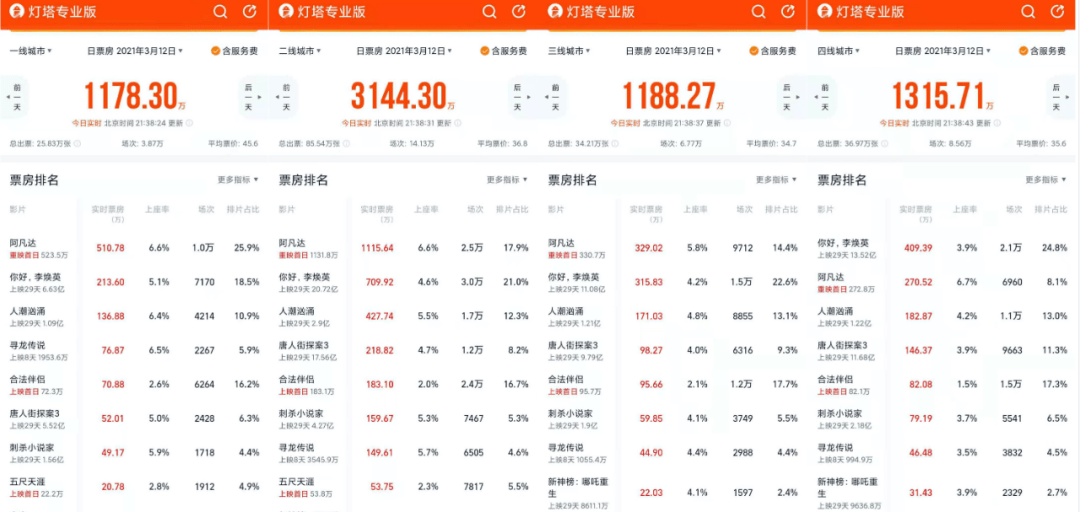
Task: Toggle 含服务费 checkbox in 一线城市 panel
Action: point(216,51)
